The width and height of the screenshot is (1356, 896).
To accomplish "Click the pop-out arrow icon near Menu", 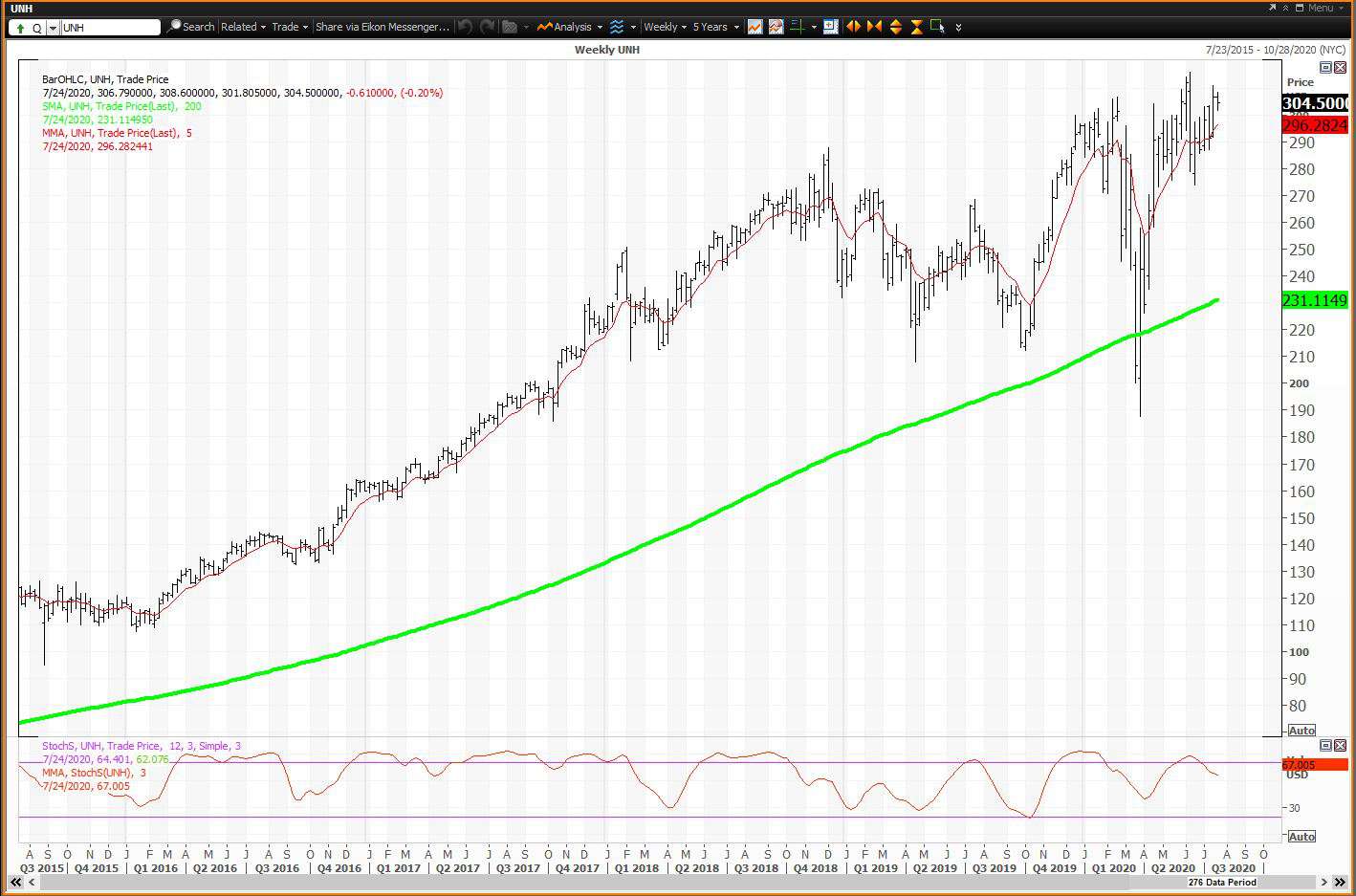I will (1272, 8).
